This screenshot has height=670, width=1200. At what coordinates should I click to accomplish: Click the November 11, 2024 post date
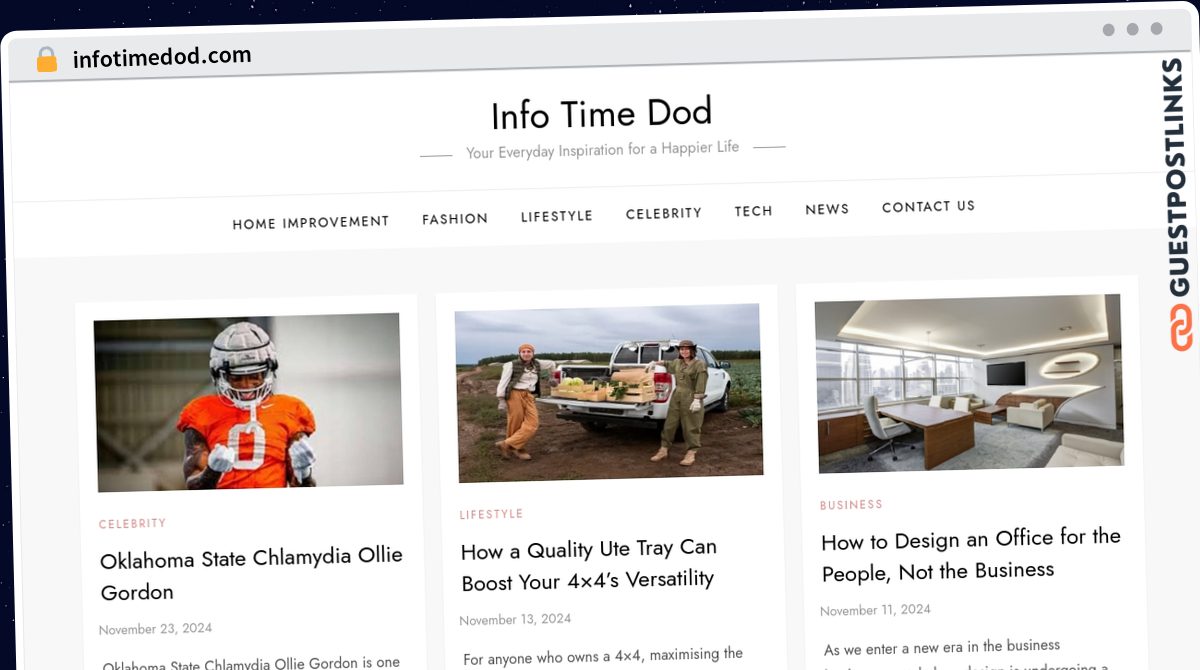[x=875, y=610]
